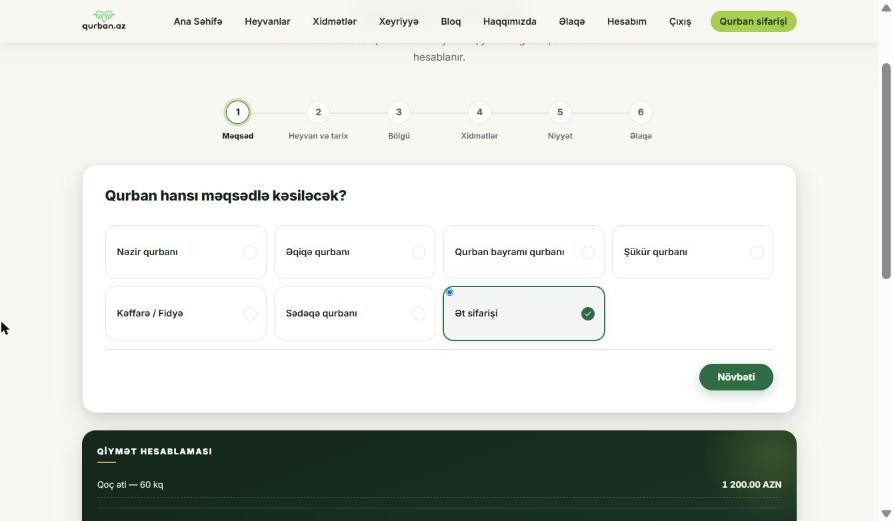Click the vertical scrollbar thumb
Image resolution: width=894 pixels, height=521 pixels.
coord(886,171)
